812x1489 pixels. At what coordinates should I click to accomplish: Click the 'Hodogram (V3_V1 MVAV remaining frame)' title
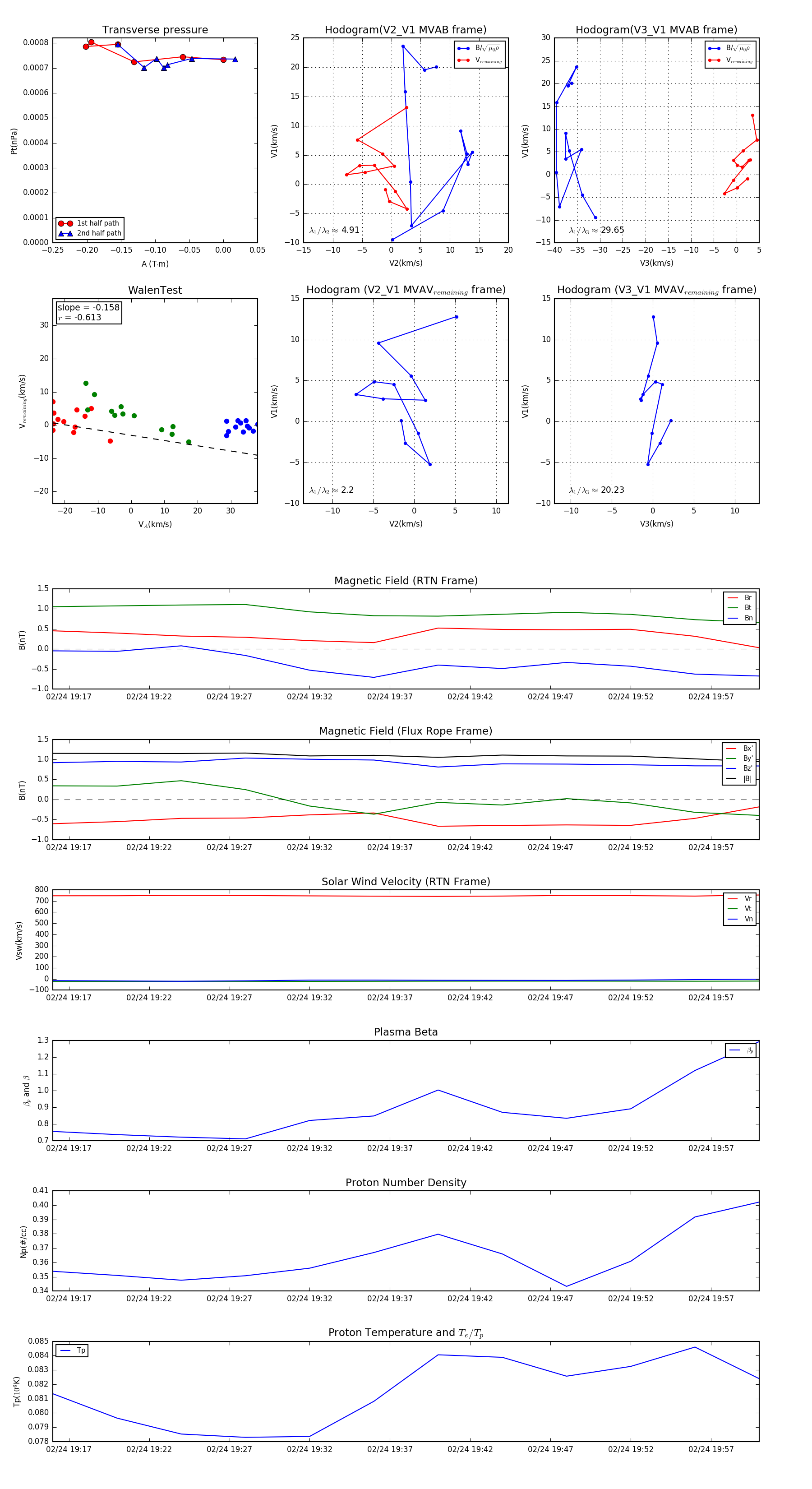pyautogui.click(x=656, y=290)
